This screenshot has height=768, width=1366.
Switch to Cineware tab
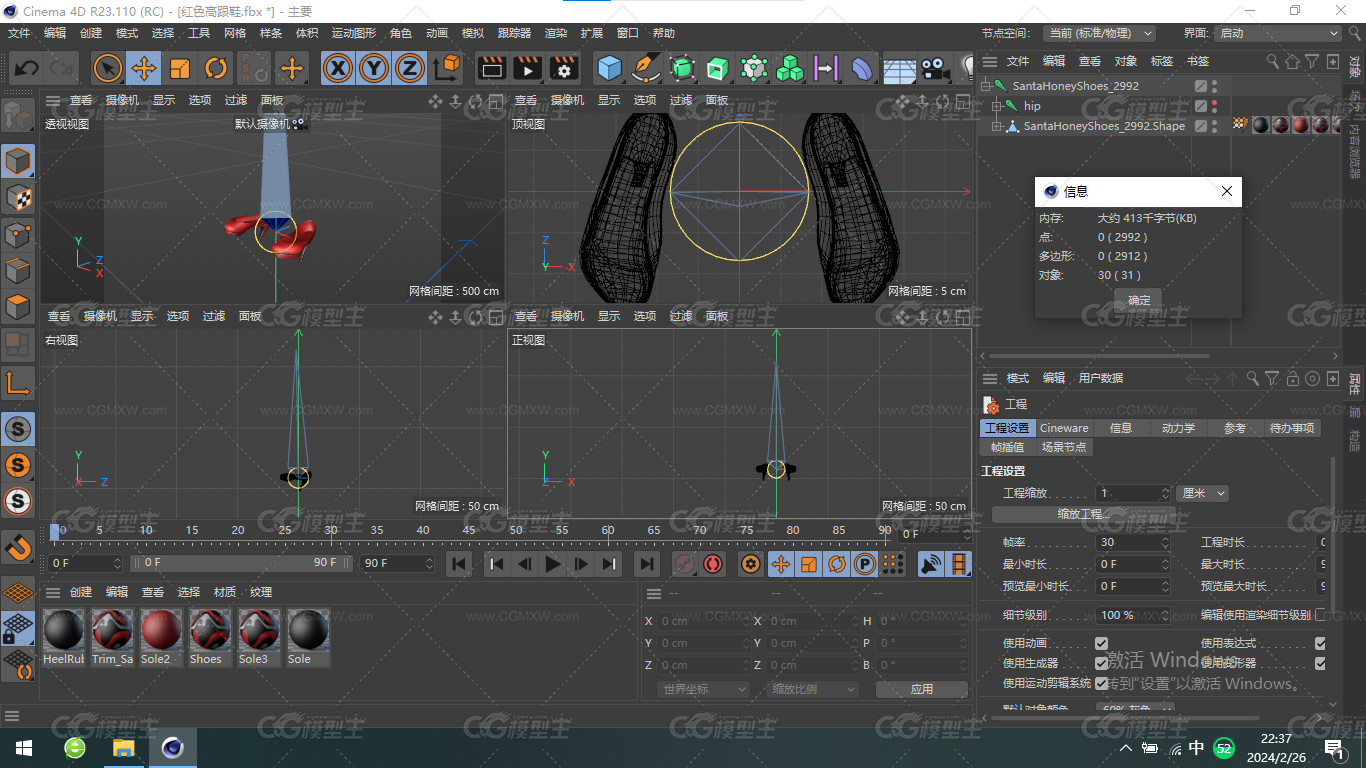pyautogui.click(x=1064, y=428)
